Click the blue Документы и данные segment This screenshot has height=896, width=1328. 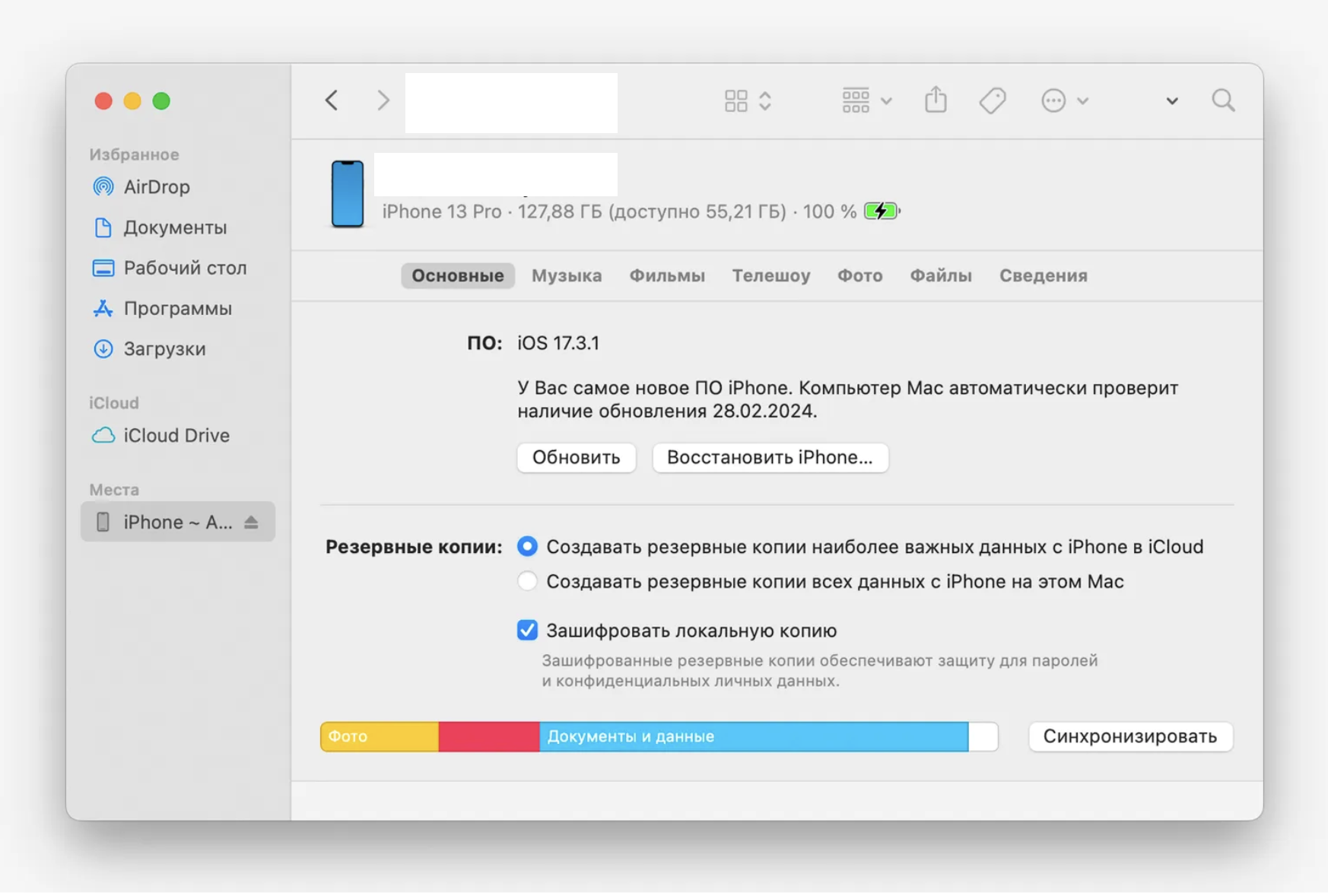(754, 736)
